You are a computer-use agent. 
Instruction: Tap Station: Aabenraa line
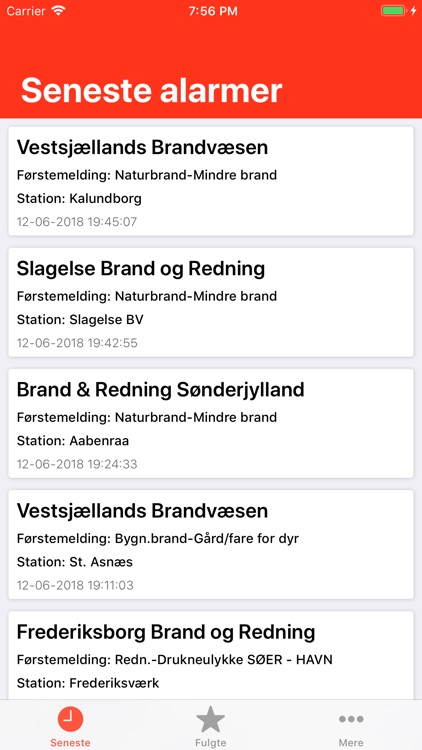tap(73, 441)
